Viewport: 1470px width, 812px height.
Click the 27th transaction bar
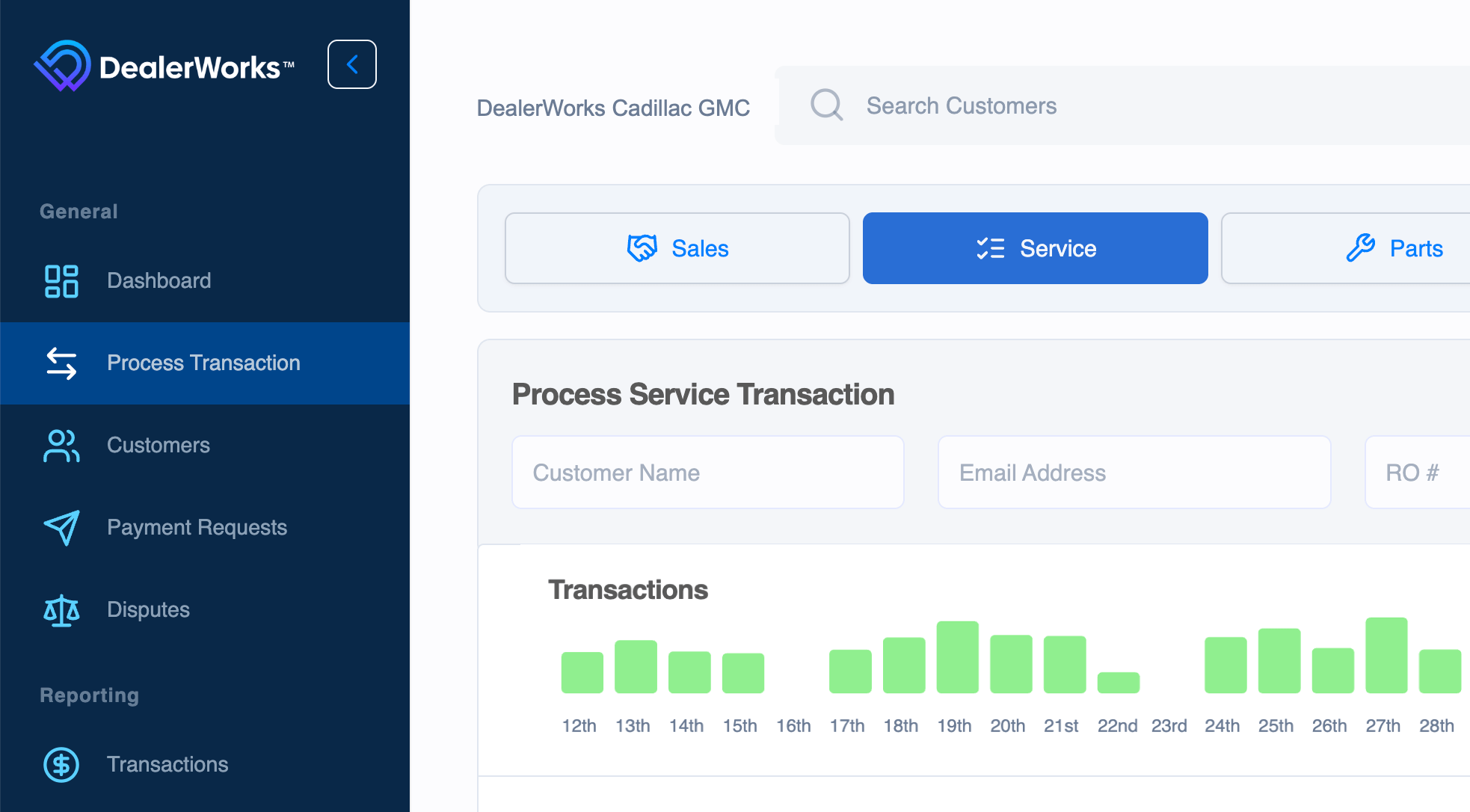(1386, 656)
